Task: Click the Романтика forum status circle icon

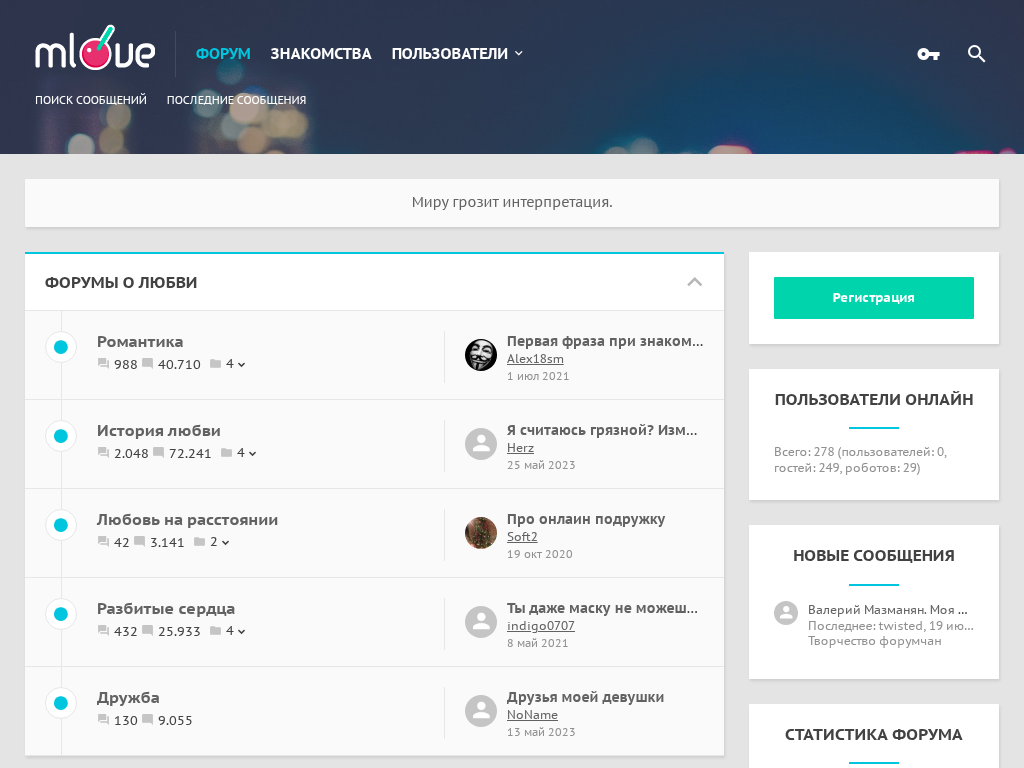Action: [61, 347]
